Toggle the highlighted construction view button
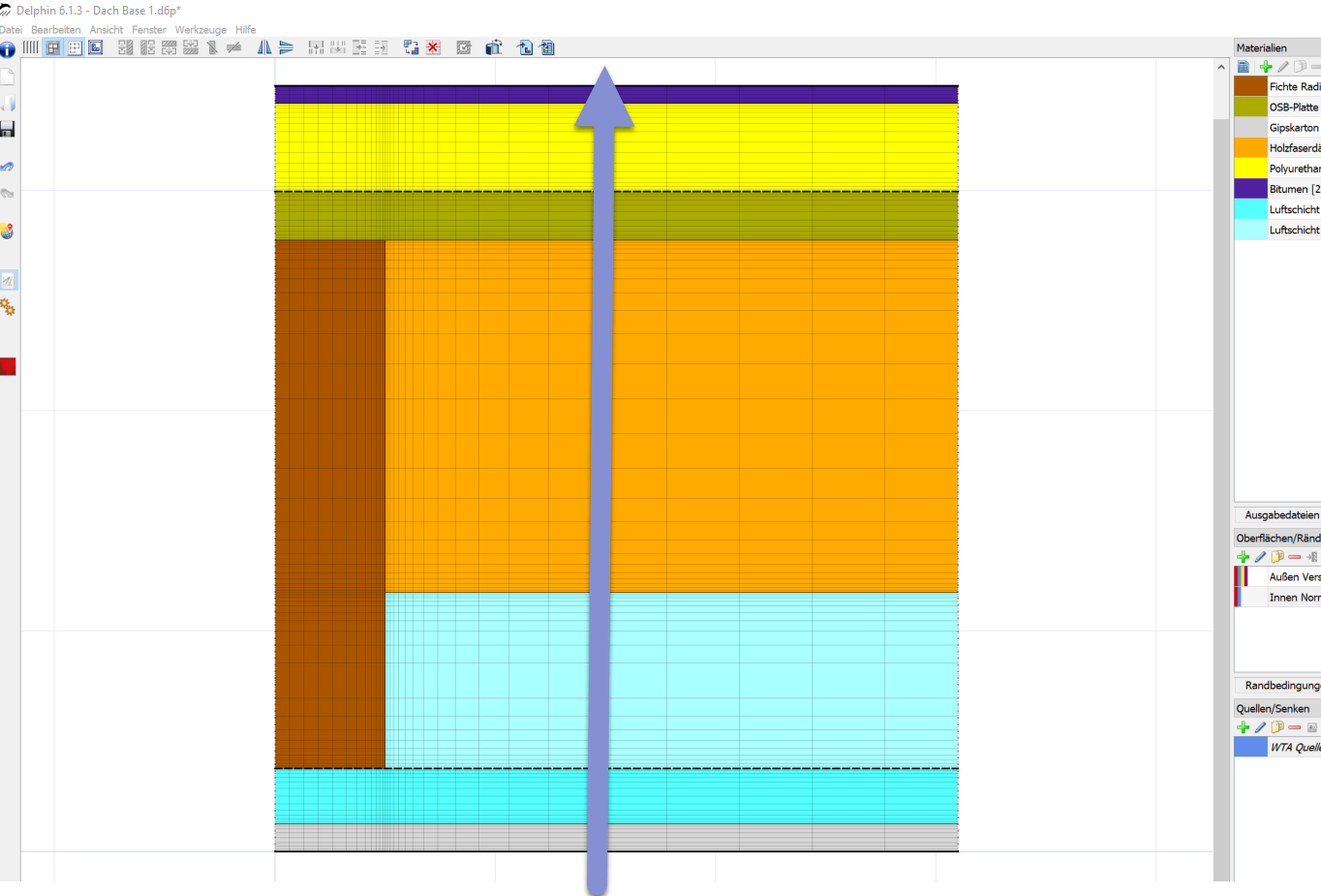The image size is (1321, 896). pos(53,47)
